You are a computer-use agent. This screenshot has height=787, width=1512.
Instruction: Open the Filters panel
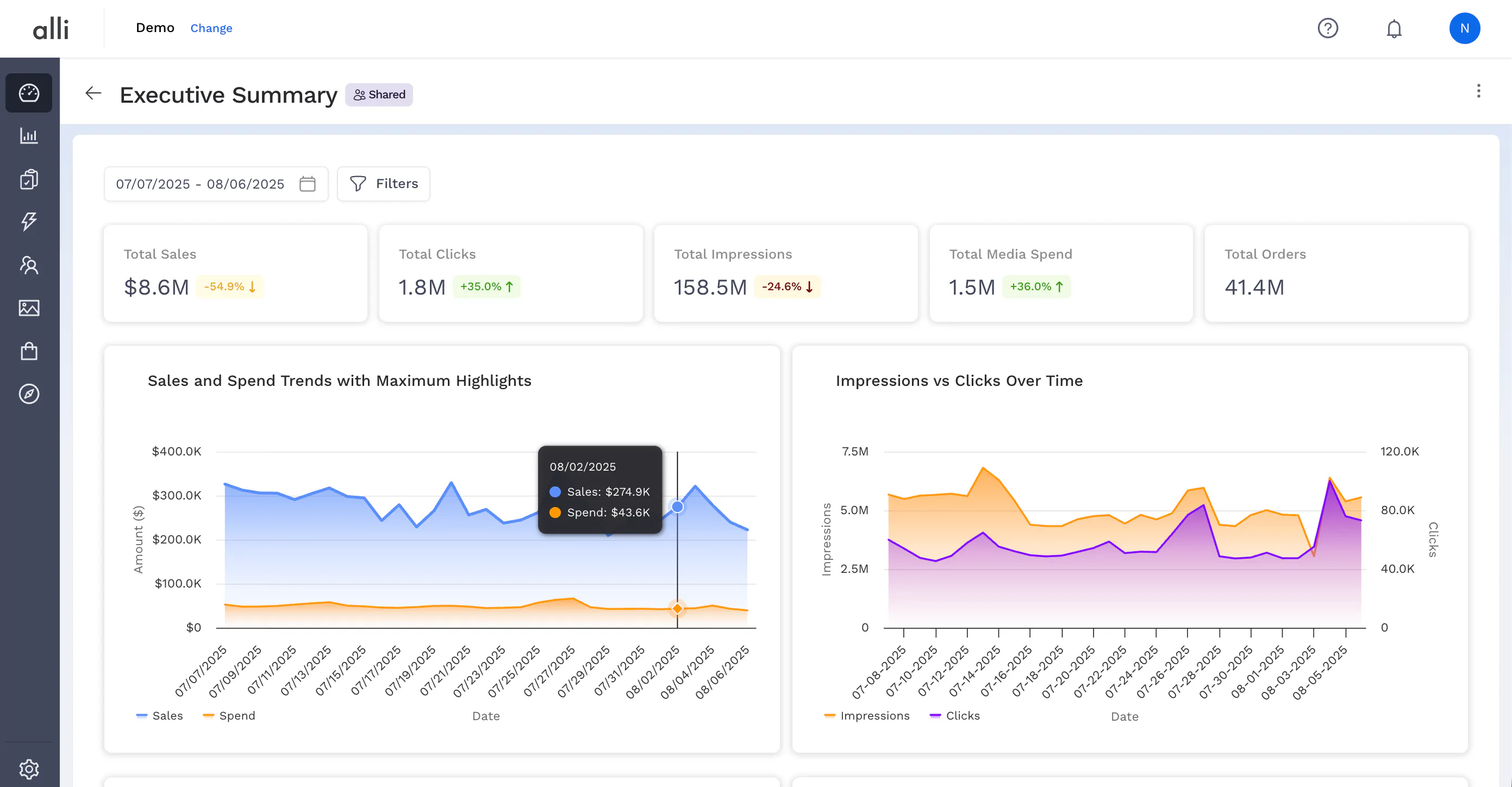(x=383, y=184)
